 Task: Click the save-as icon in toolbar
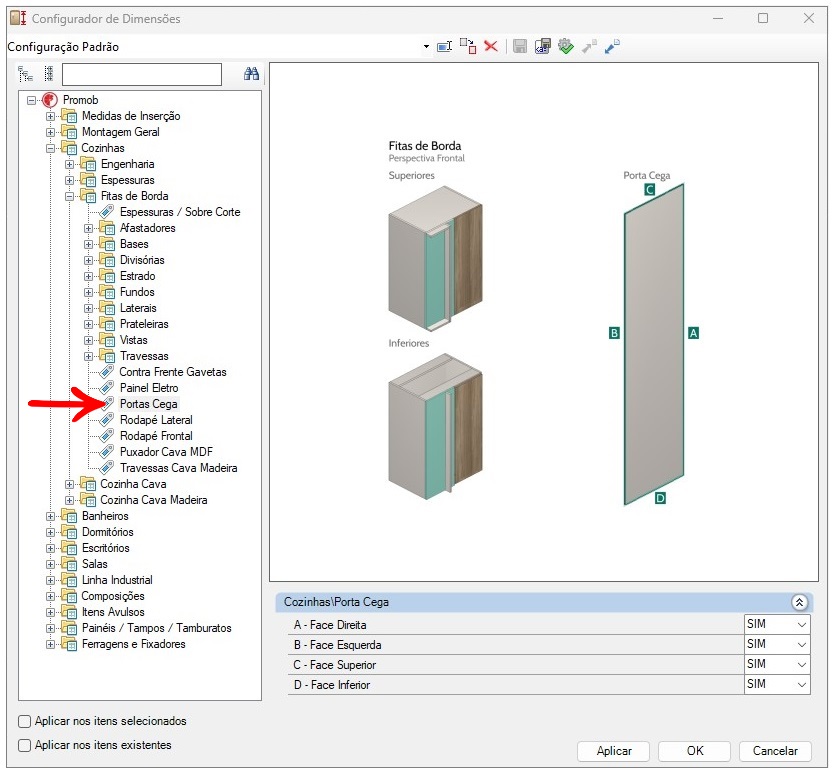(542, 47)
